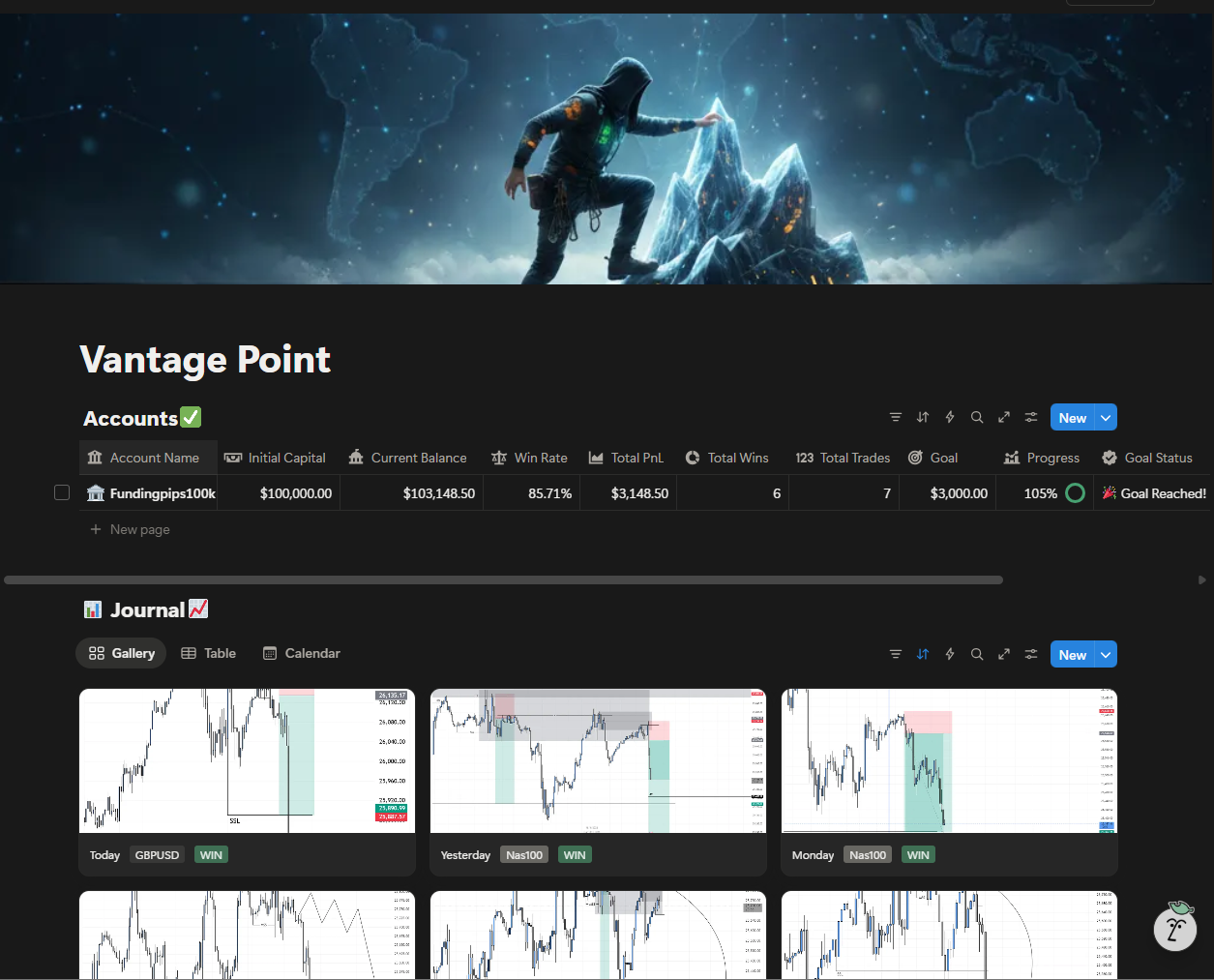Viewport: 1214px width, 980px height.
Task: Click WIN tag on Today card
Action: (211, 855)
